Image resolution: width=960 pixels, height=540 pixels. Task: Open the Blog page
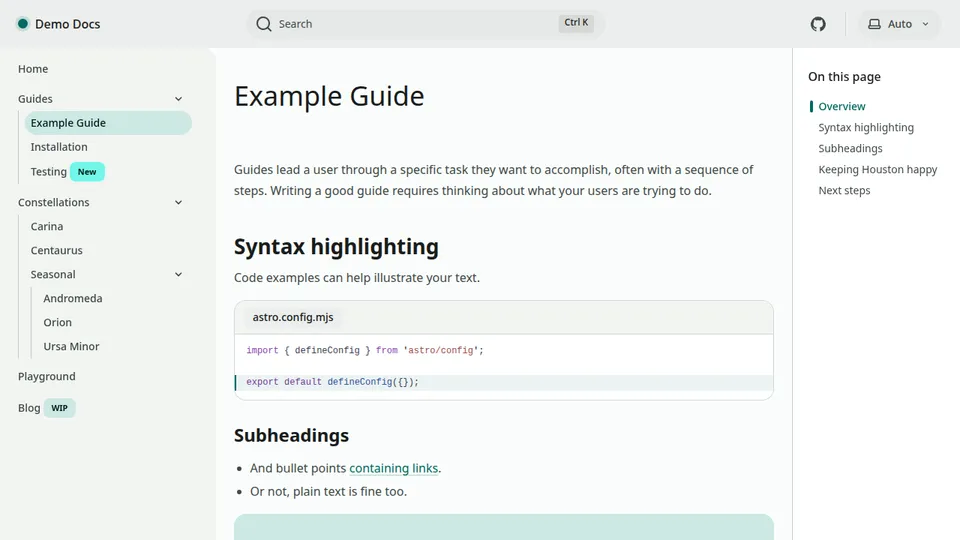[x=29, y=408]
